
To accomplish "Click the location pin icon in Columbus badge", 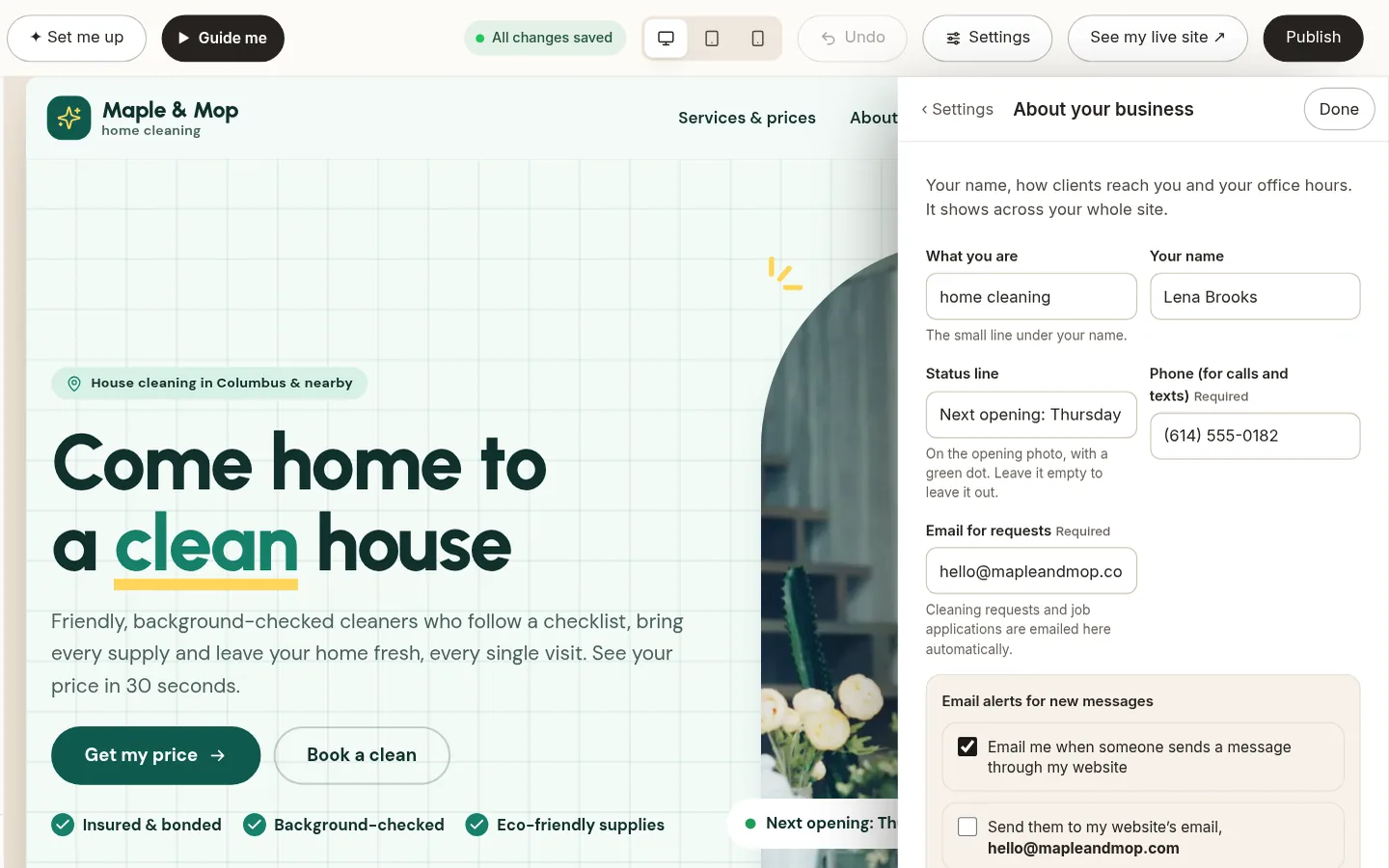I will point(74,384).
